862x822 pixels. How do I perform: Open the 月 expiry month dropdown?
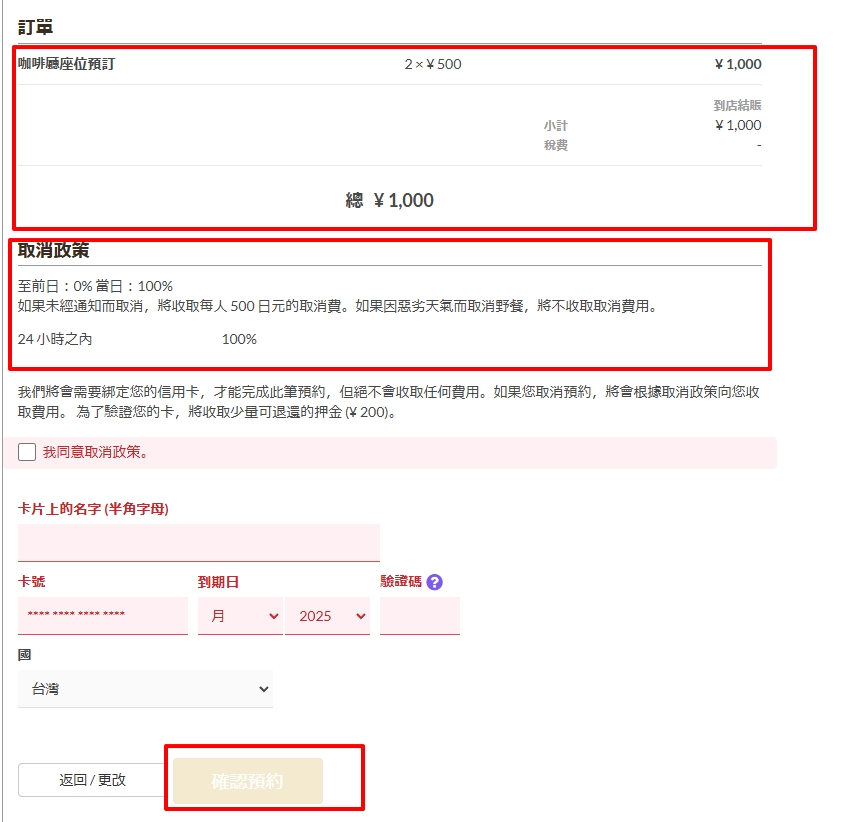click(240, 616)
